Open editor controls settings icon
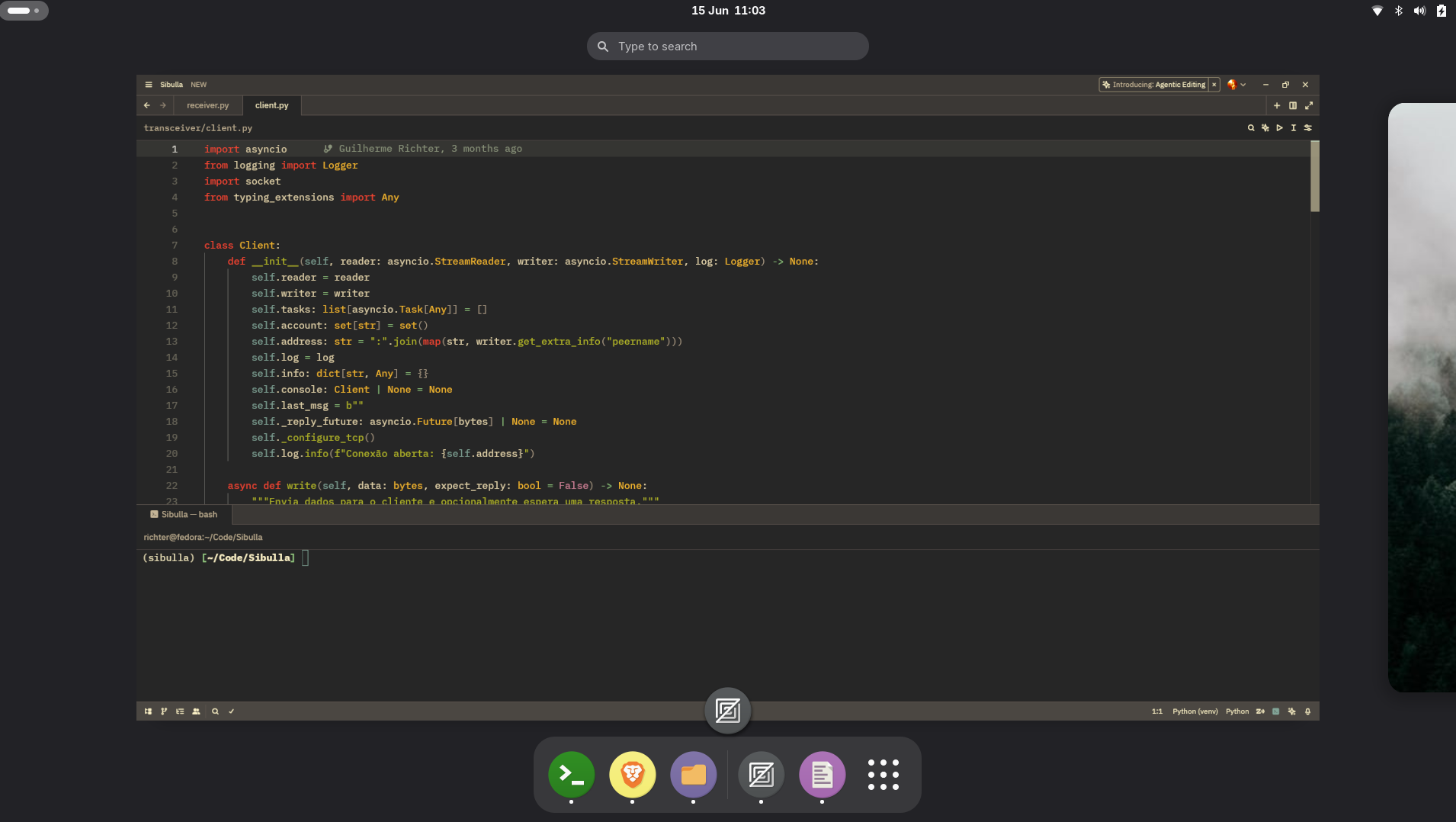Viewport: 1456px width, 822px height. pos(1308,128)
